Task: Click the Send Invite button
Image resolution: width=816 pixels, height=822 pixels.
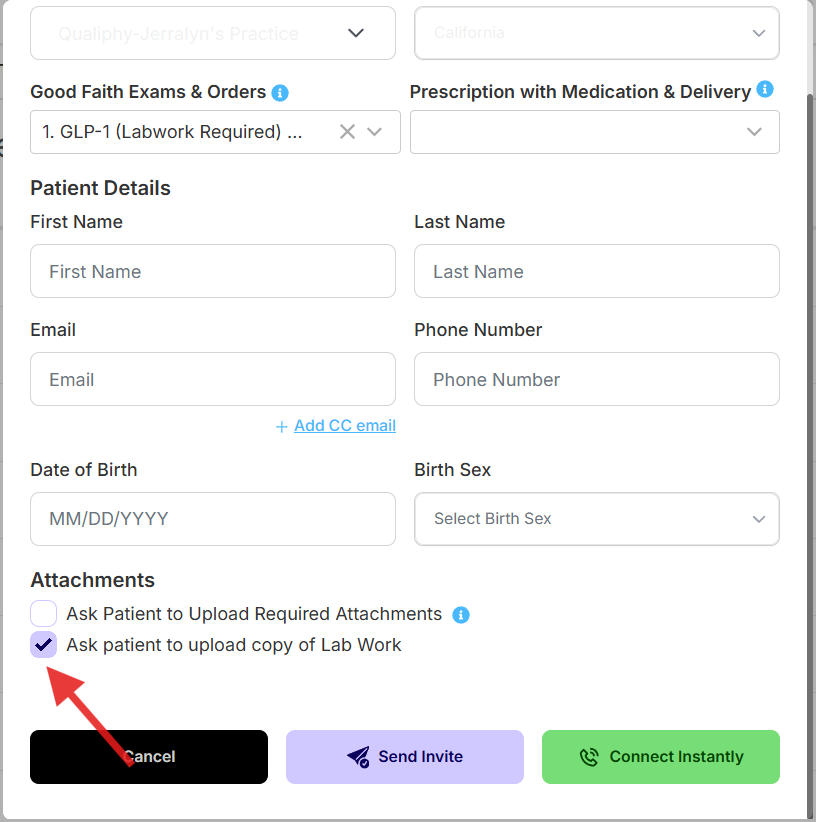Action: point(404,757)
